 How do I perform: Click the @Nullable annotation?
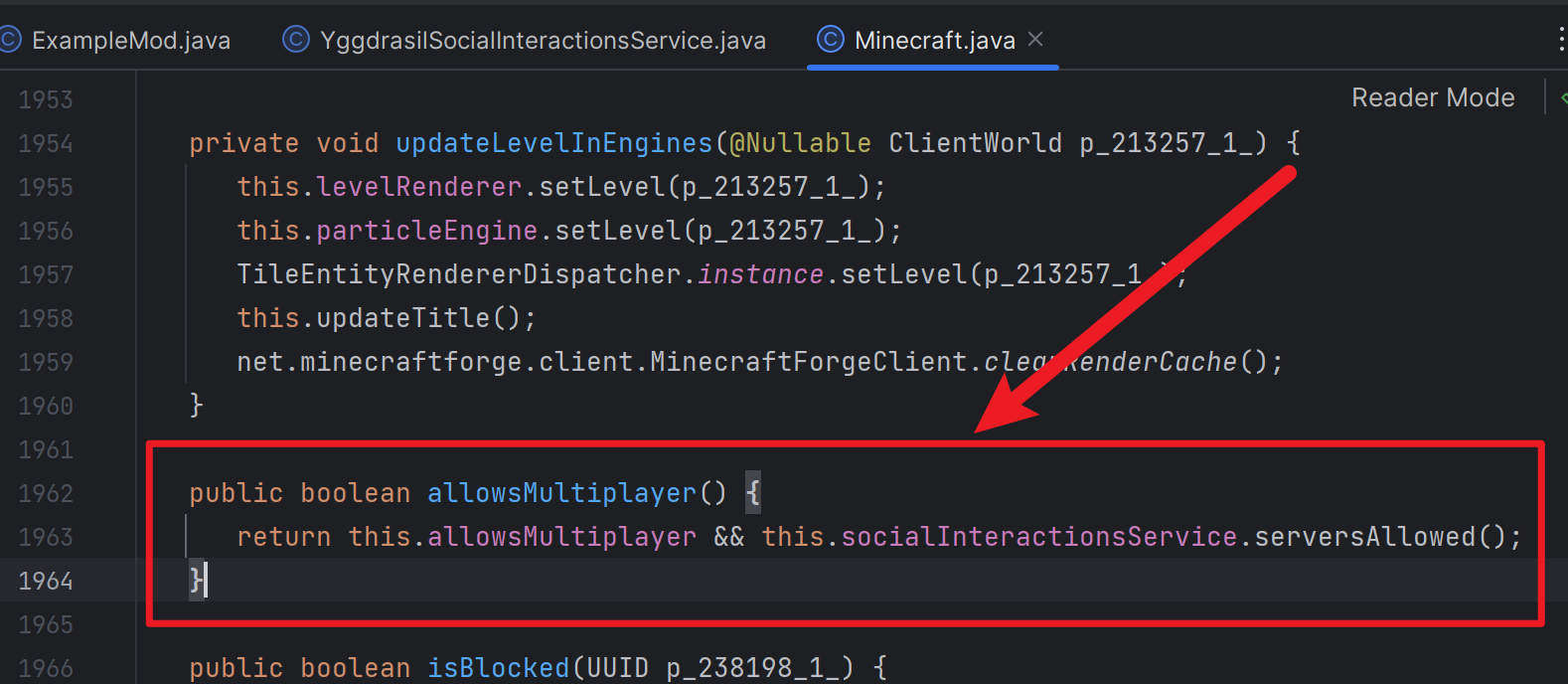(801, 143)
